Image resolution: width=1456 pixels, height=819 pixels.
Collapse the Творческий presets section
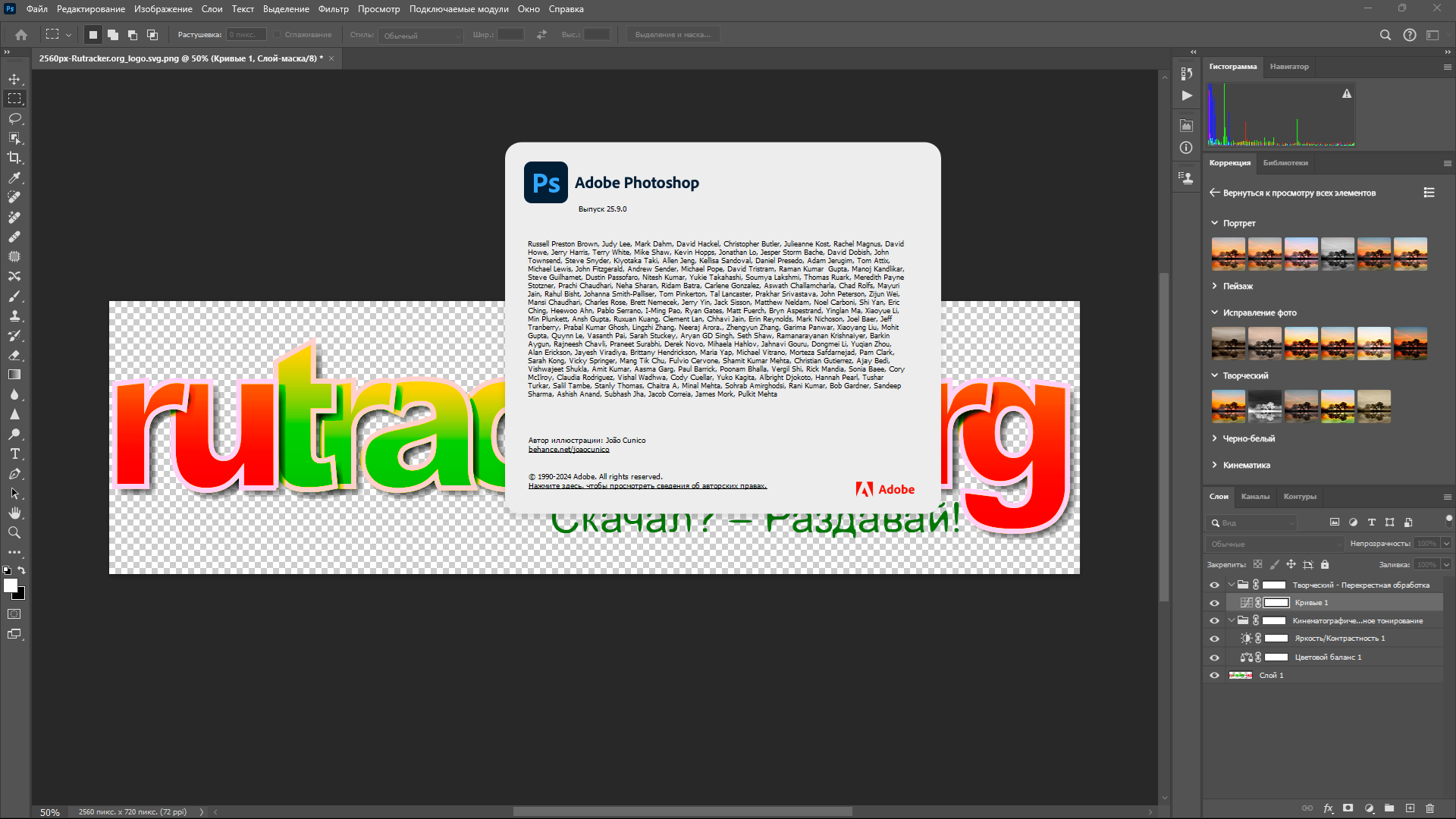coord(1214,375)
